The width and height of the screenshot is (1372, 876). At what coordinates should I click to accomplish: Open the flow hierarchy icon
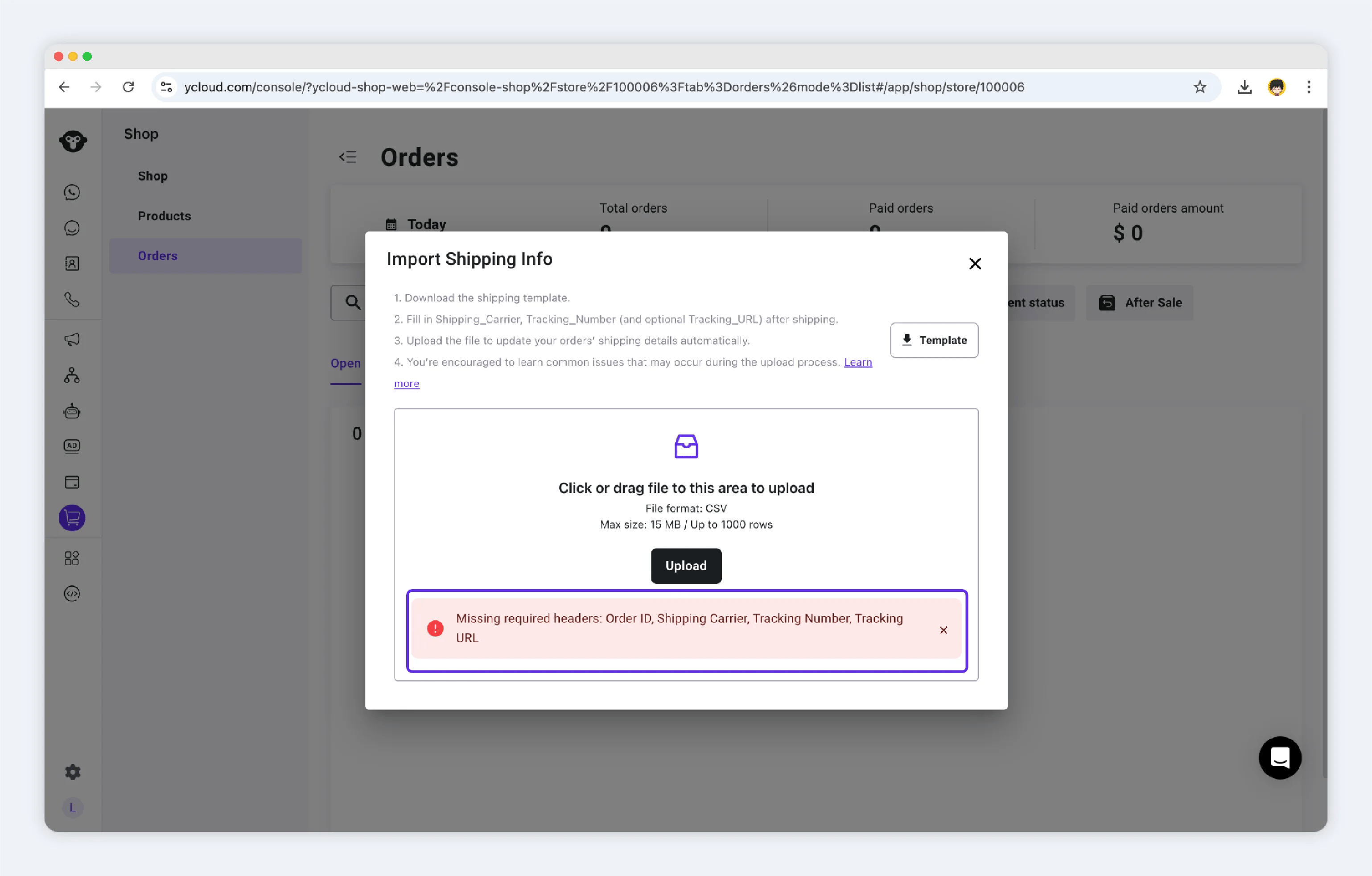[x=72, y=375]
